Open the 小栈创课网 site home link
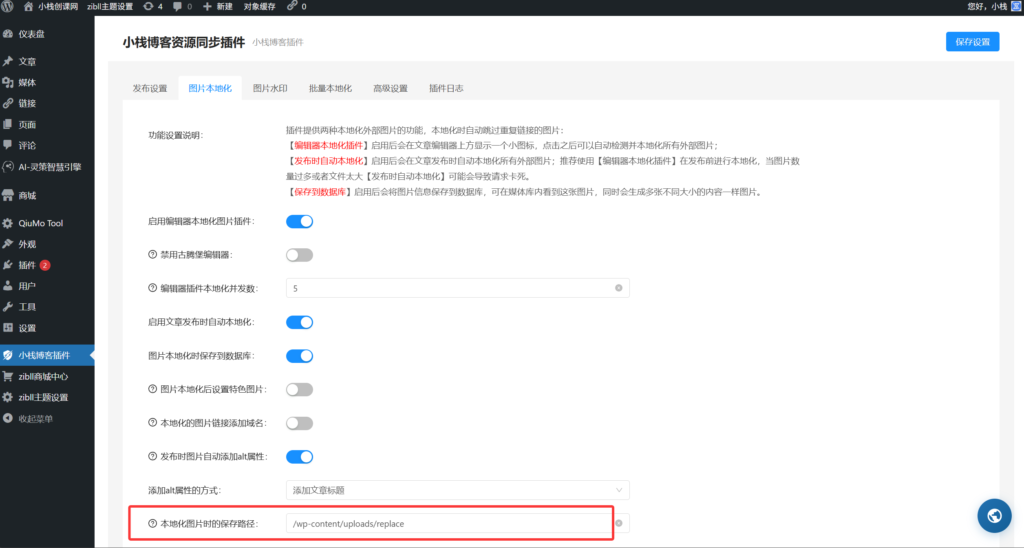 51,7
